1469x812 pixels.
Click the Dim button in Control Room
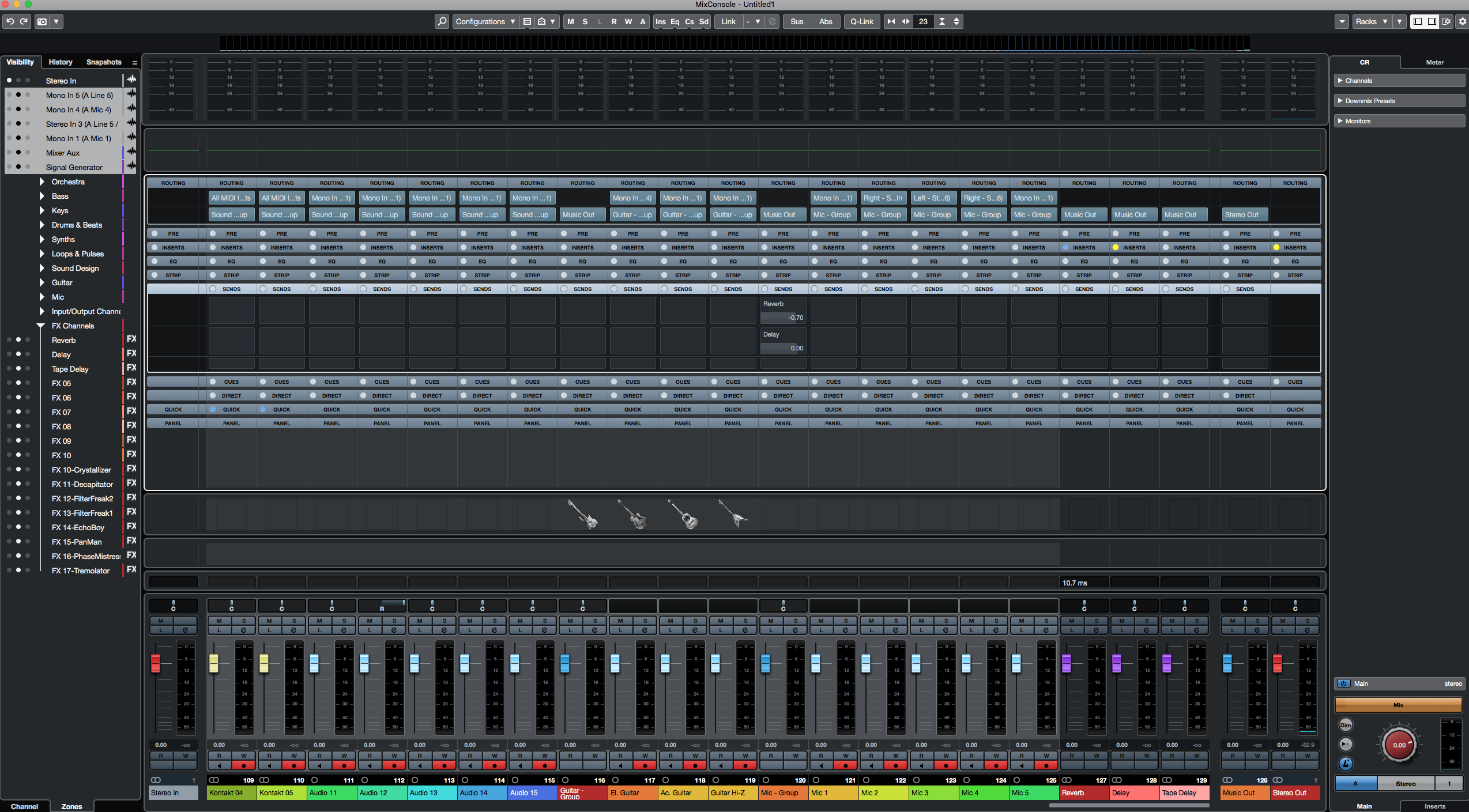[1346, 725]
